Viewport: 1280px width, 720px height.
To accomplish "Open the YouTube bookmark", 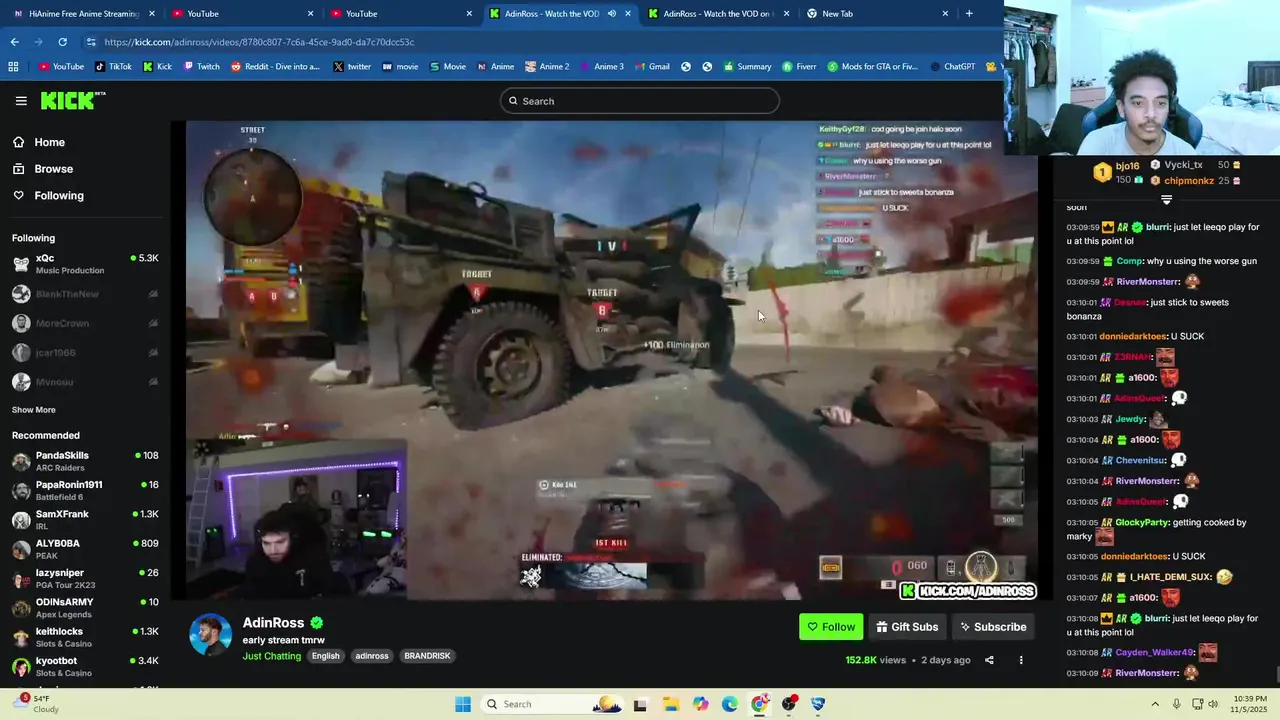I will tap(61, 67).
